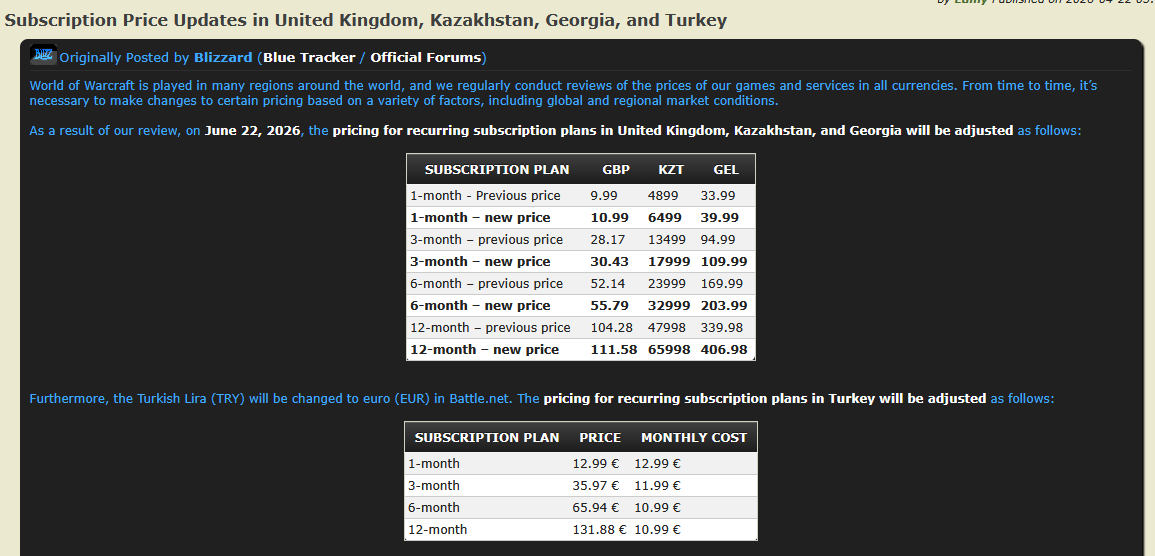The image size is (1155, 556).
Task: Select the '3-month – new price' row label
Action: click(x=480, y=262)
